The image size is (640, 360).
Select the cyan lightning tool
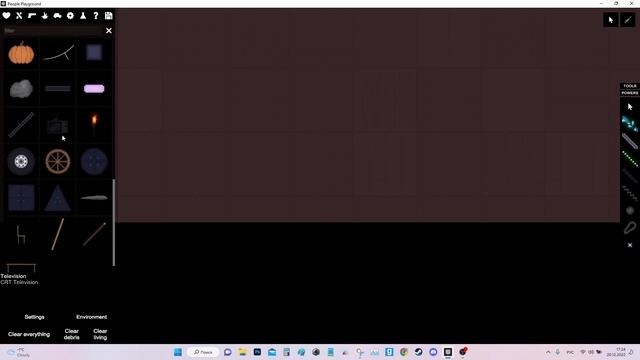pos(630,124)
